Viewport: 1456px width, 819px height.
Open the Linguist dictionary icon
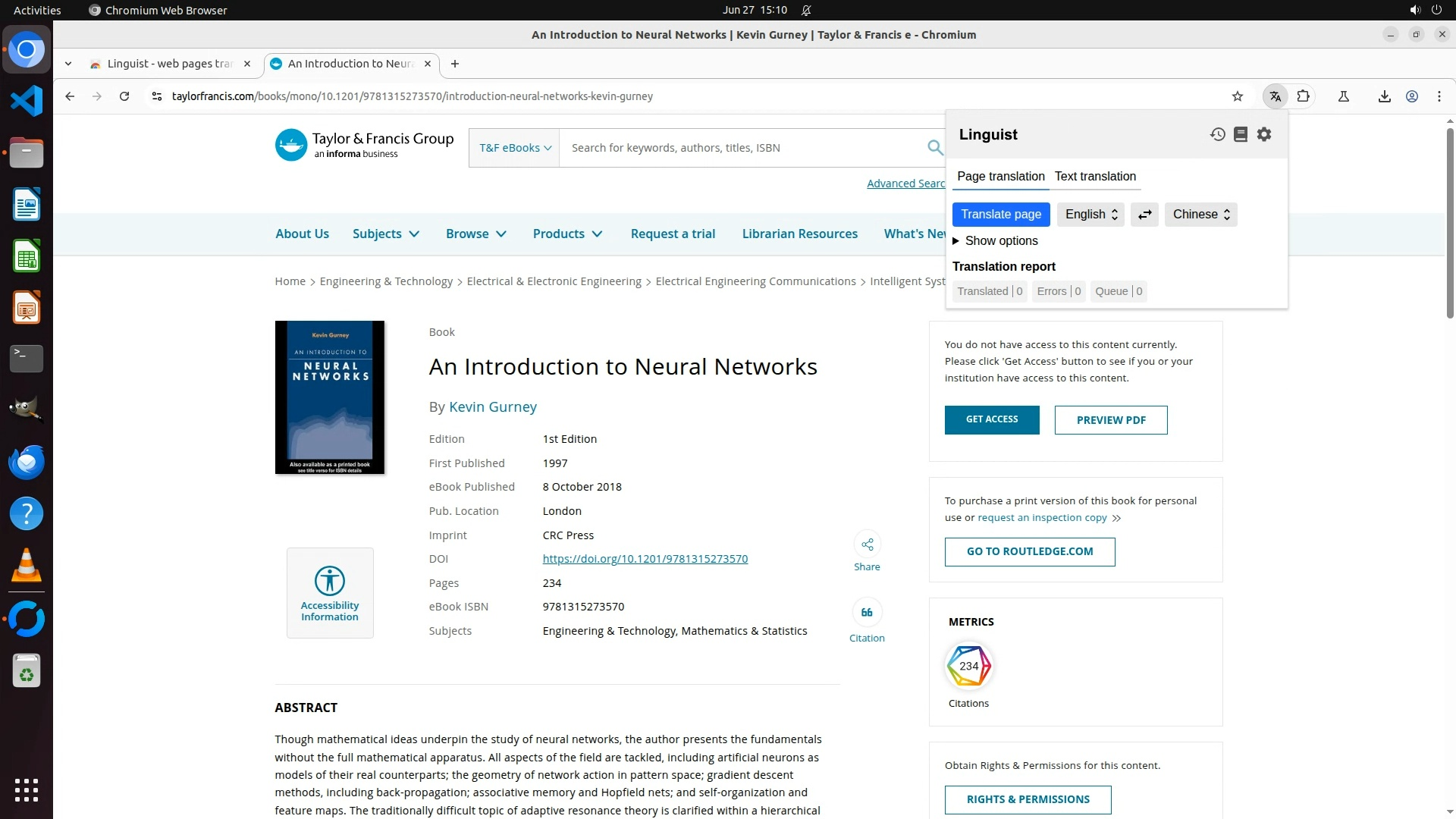(x=1241, y=134)
